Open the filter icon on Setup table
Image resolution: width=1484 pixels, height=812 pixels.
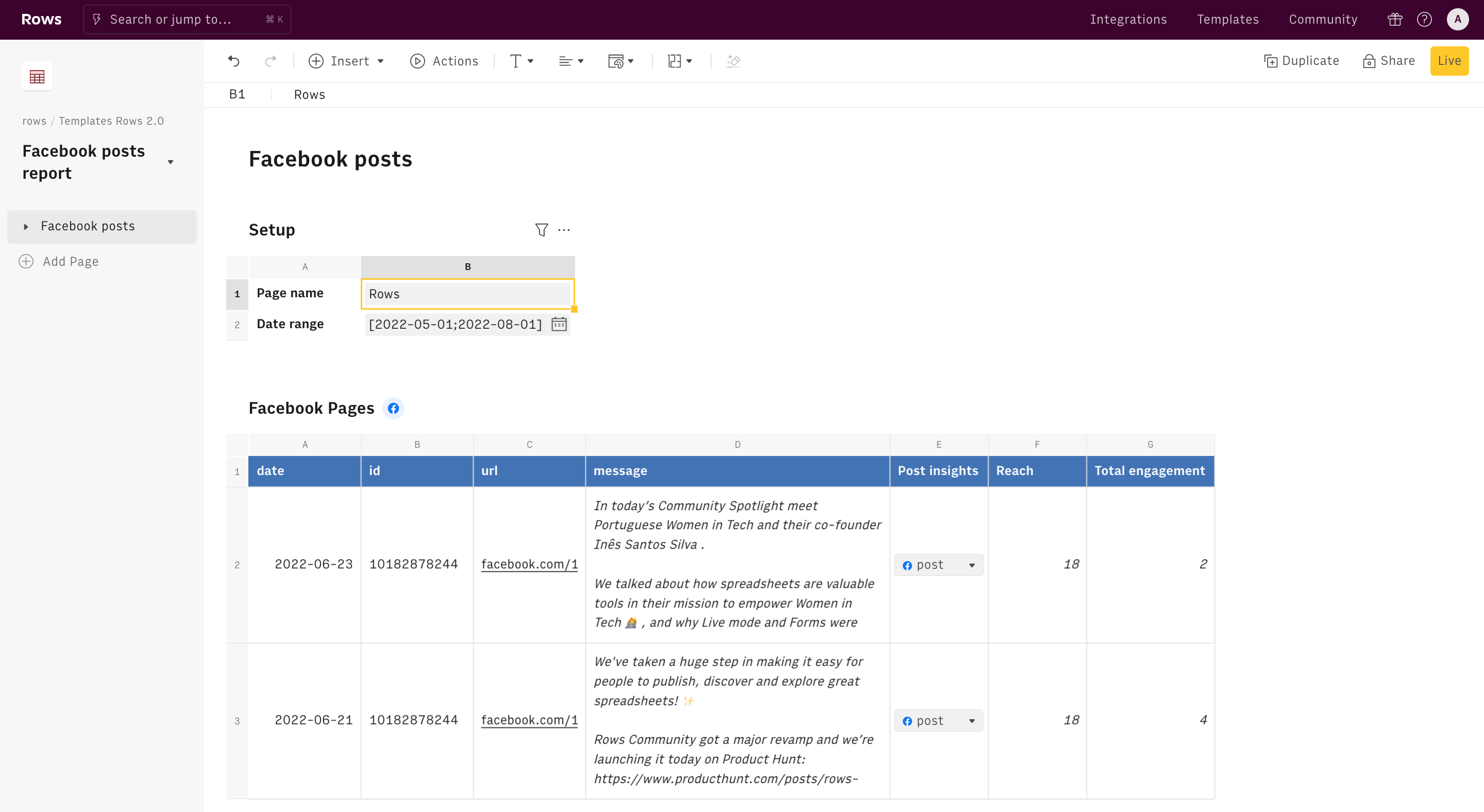541,230
